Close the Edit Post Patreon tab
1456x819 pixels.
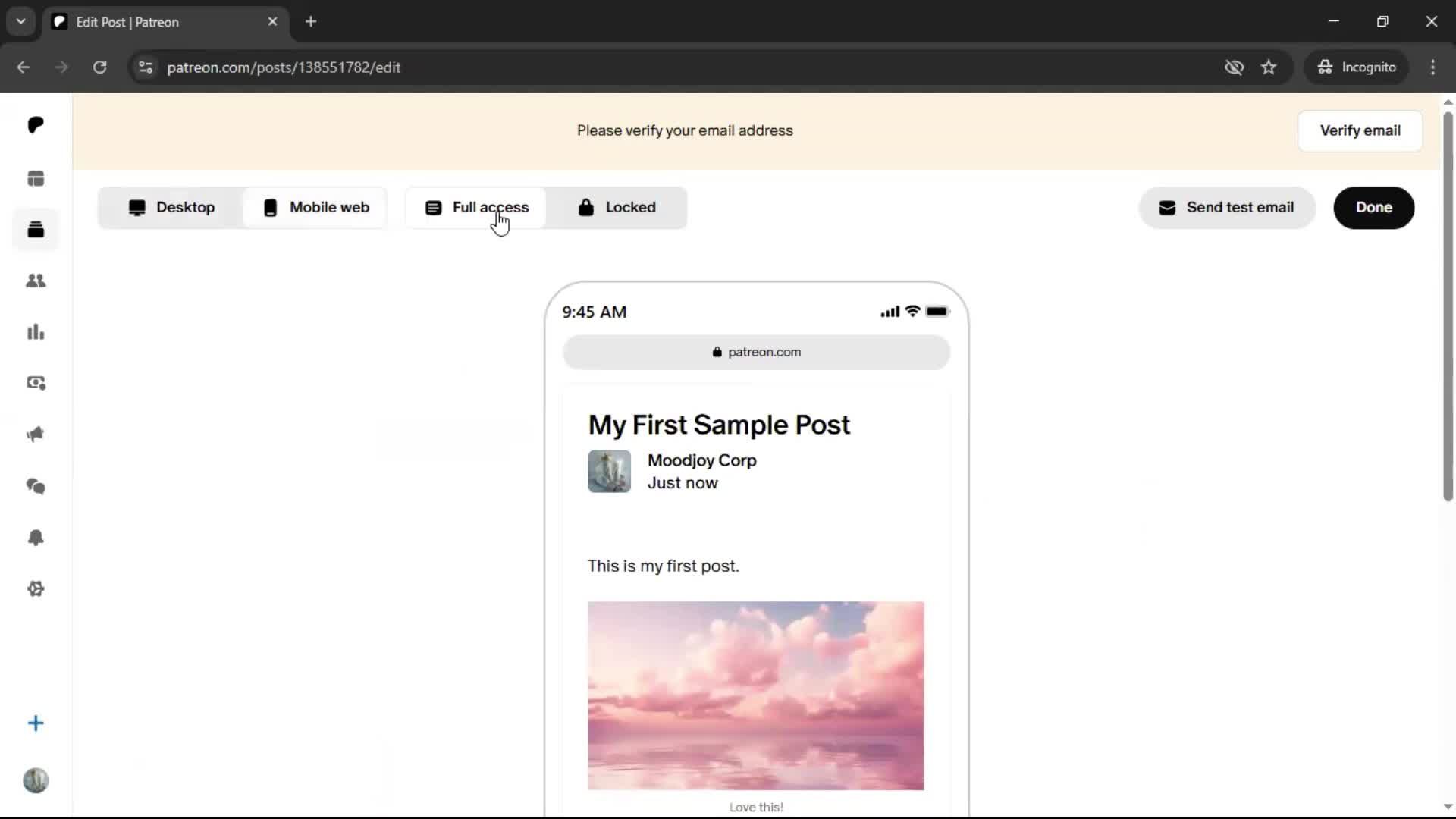pyautogui.click(x=272, y=22)
